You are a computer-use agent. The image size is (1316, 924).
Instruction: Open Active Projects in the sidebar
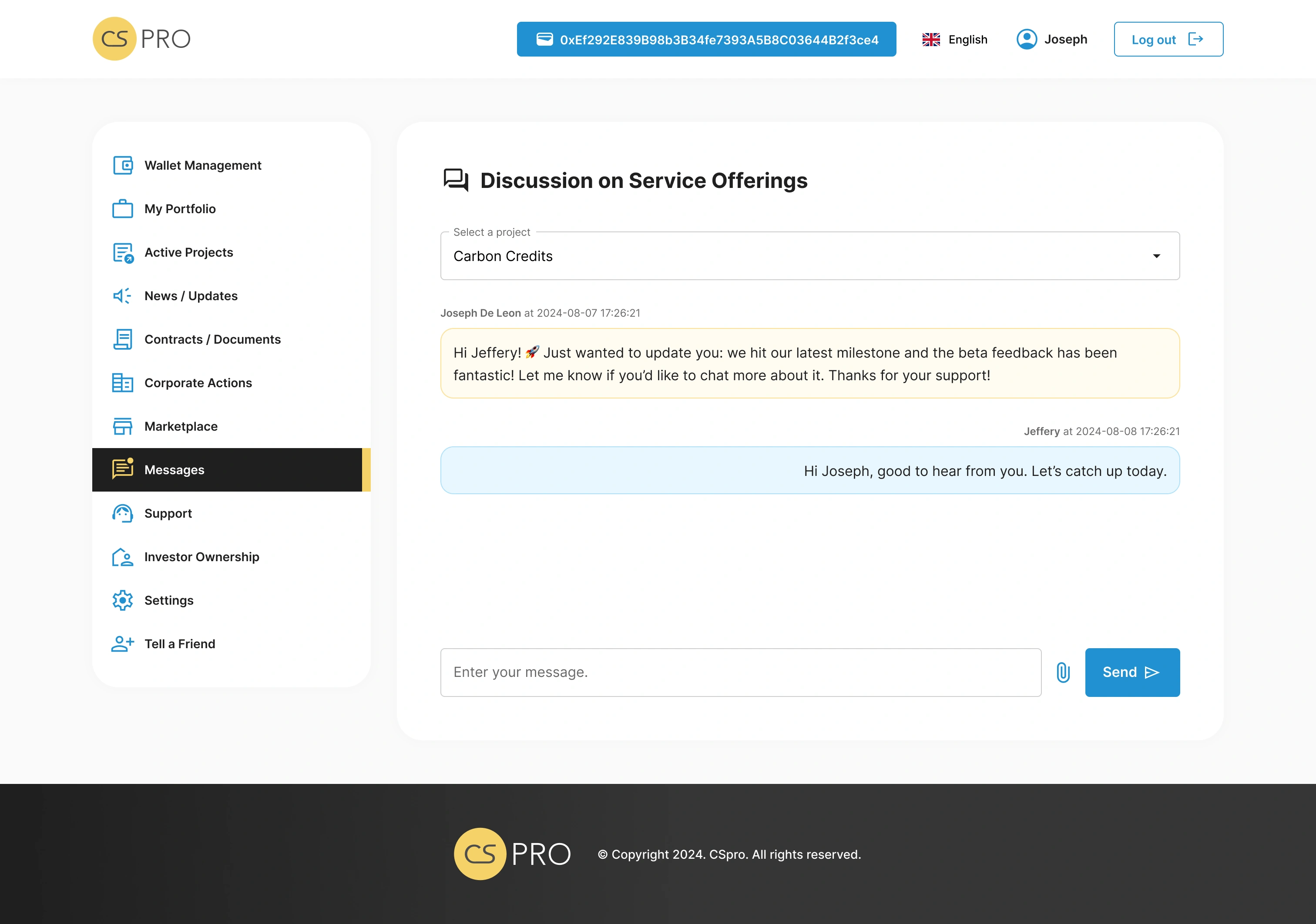coord(188,253)
